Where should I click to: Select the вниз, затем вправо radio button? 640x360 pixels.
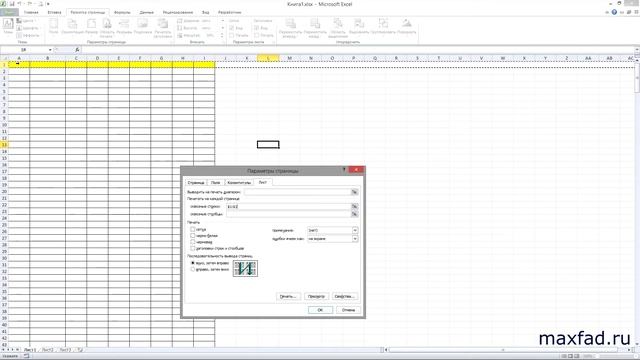tap(193, 263)
